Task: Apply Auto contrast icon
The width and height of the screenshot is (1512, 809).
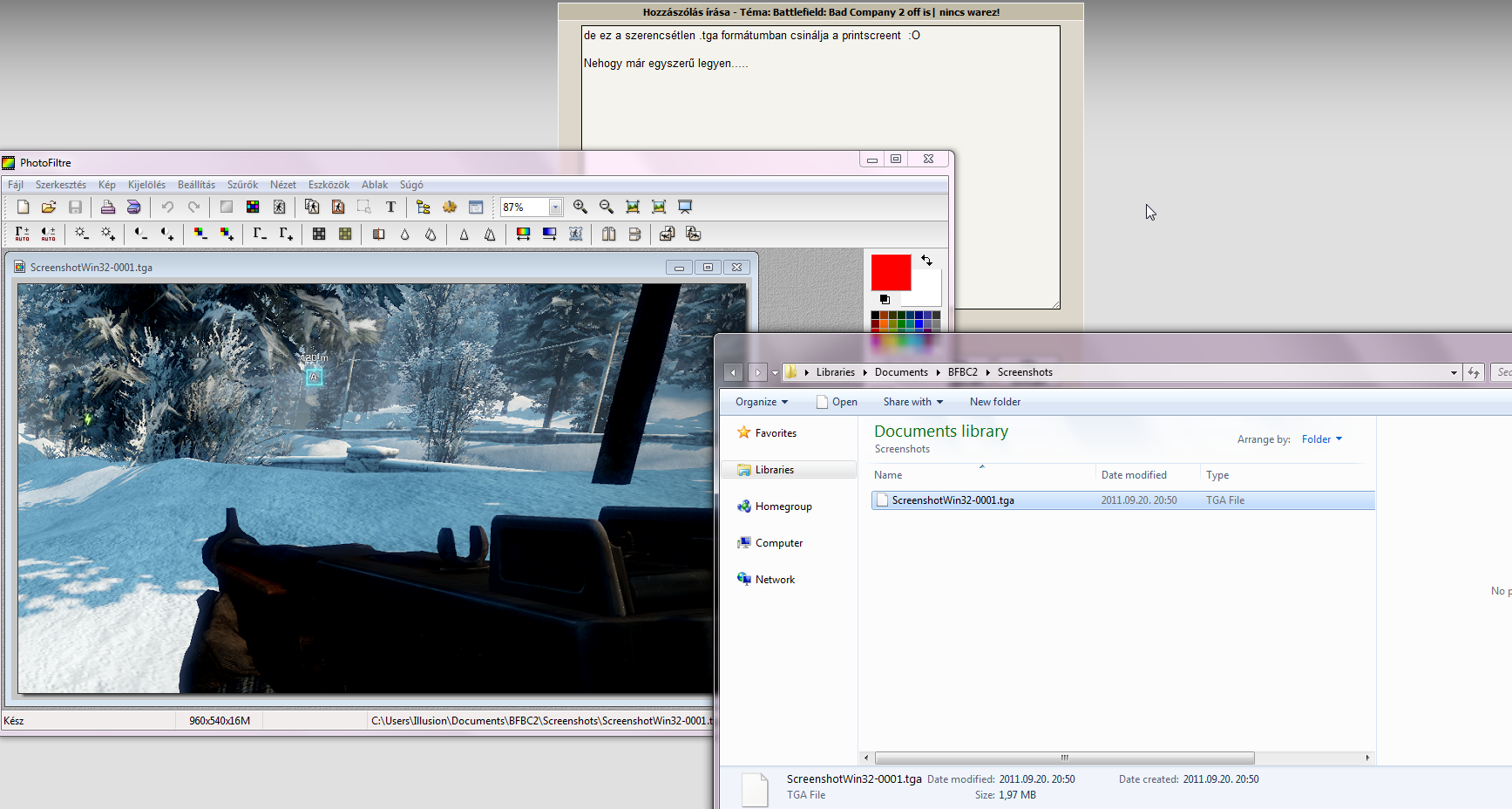Action: pos(49,234)
